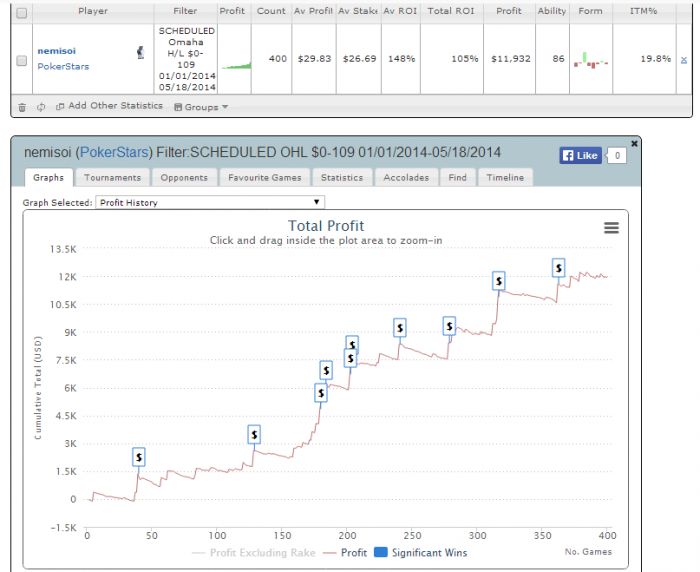This screenshot has width=700, height=572.
Task: Open the Graph Selected Profit History dropdown
Action: pyautogui.click(x=210, y=202)
